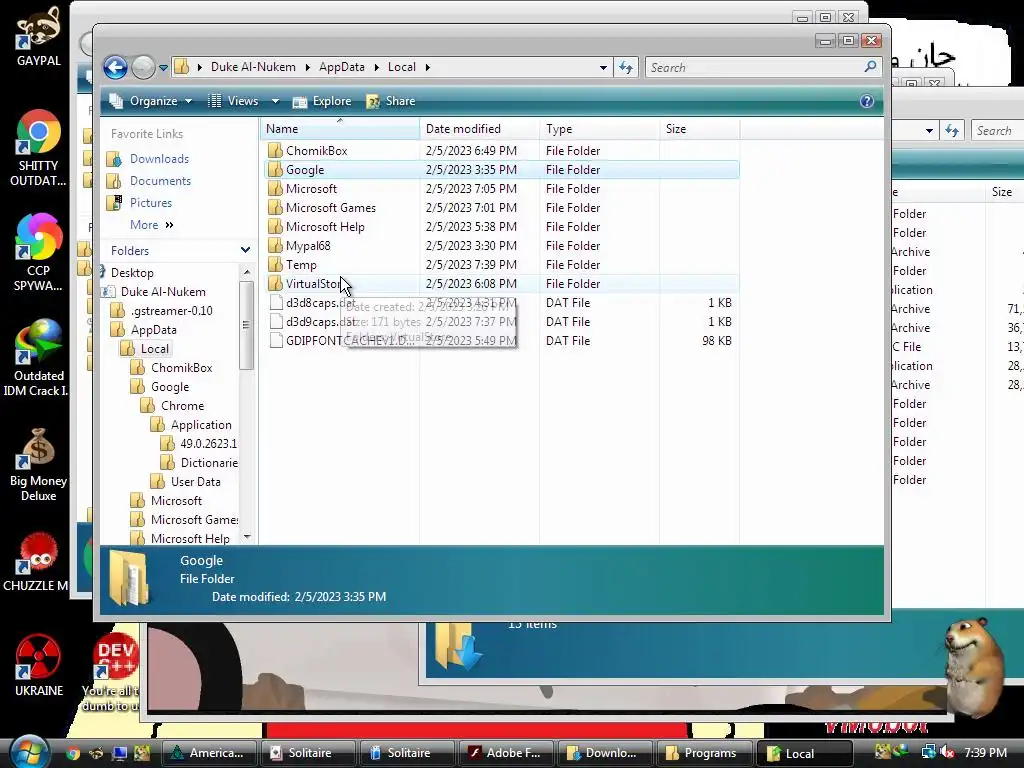Click the CHUZZLE desktop shortcut
Viewport: 1024px width, 768px height.
coord(36,562)
